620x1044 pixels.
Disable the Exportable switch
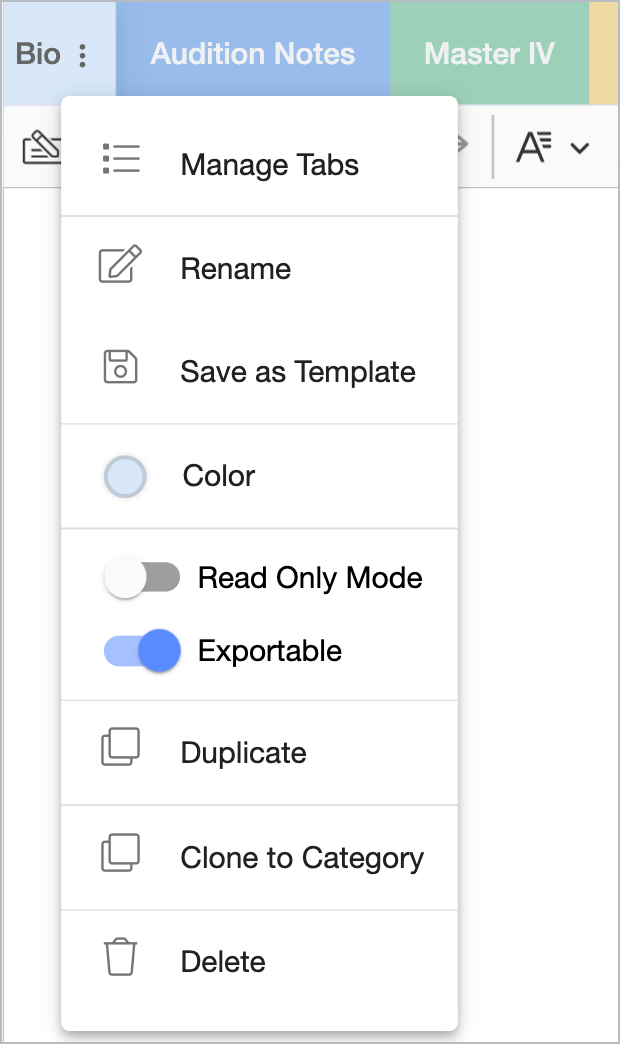click(142, 651)
